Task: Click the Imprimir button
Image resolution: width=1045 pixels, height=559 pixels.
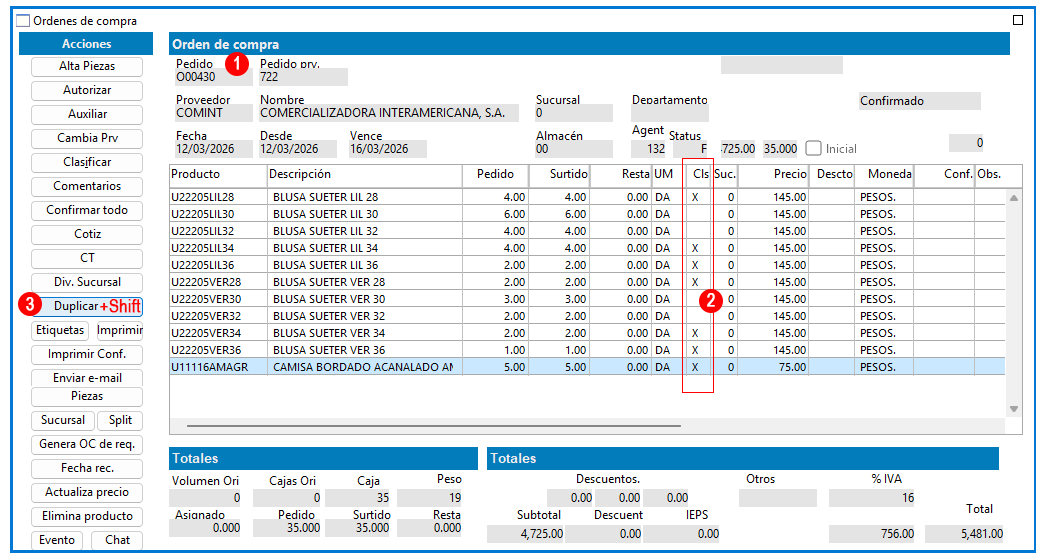Action: 120,330
